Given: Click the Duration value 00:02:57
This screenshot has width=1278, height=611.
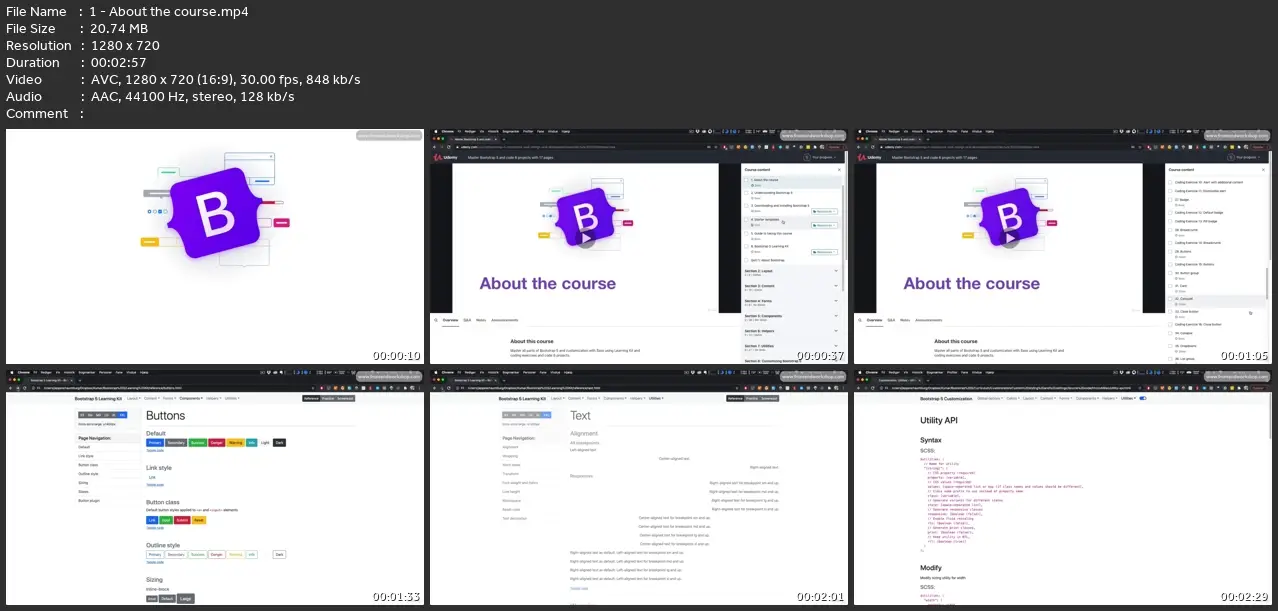Looking at the screenshot, I should [x=118, y=62].
